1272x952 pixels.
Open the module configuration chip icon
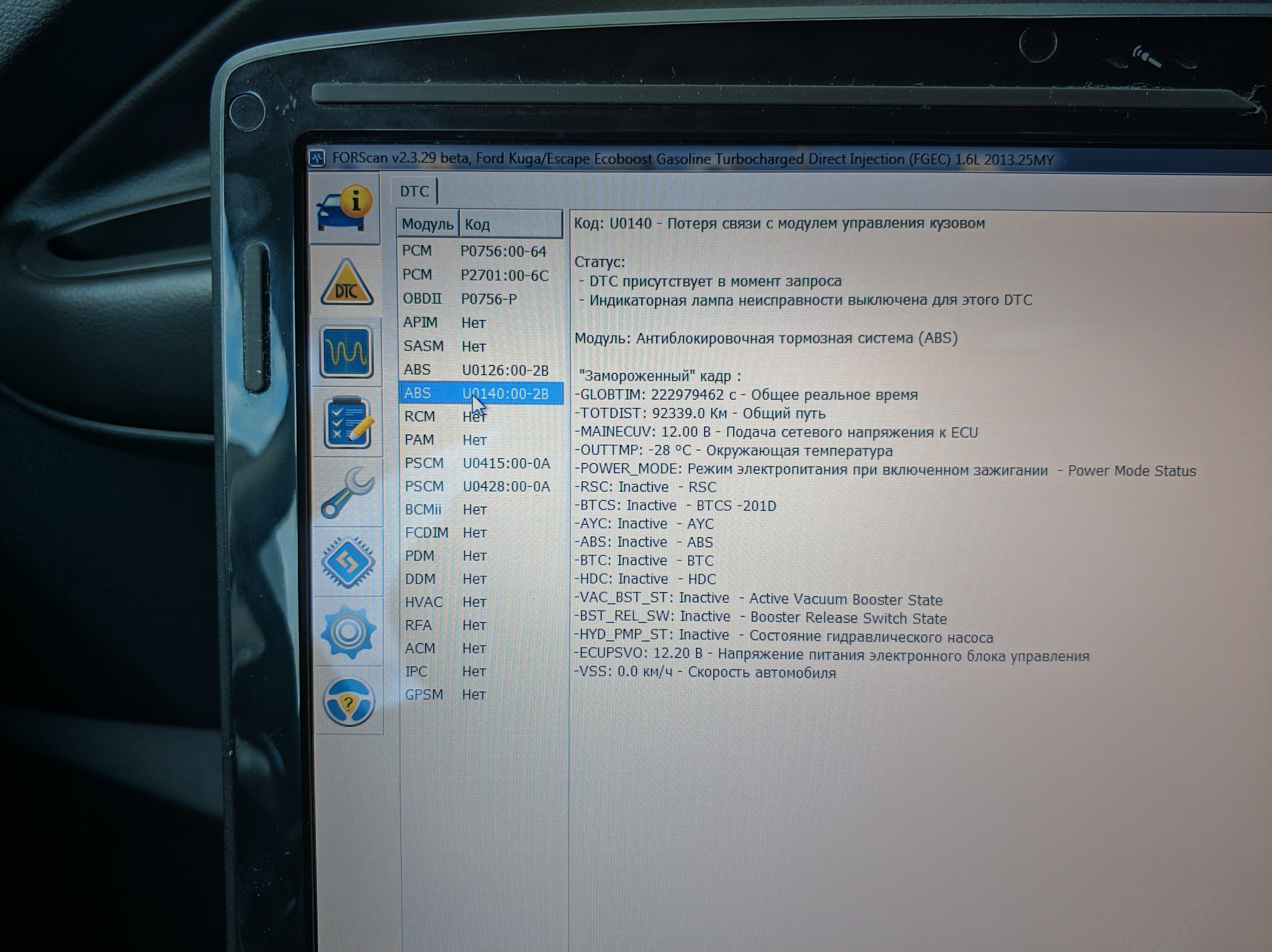tap(348, 562)
